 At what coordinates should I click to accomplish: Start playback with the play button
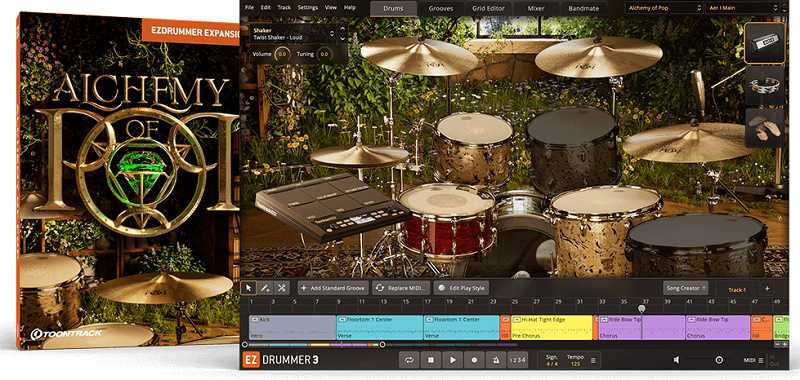(x=453, y=360)
